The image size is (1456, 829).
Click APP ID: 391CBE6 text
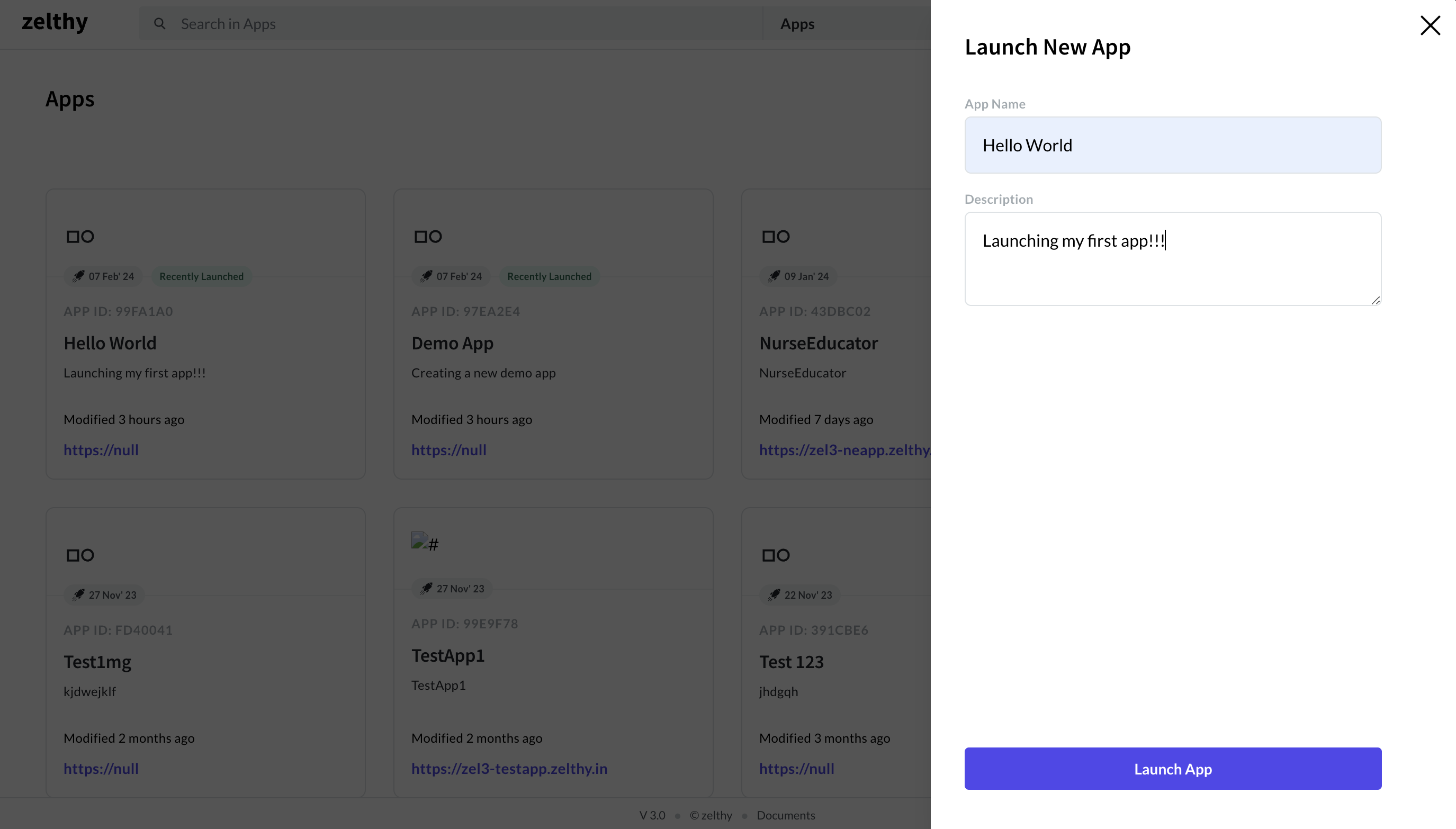[x=814, y=630]
